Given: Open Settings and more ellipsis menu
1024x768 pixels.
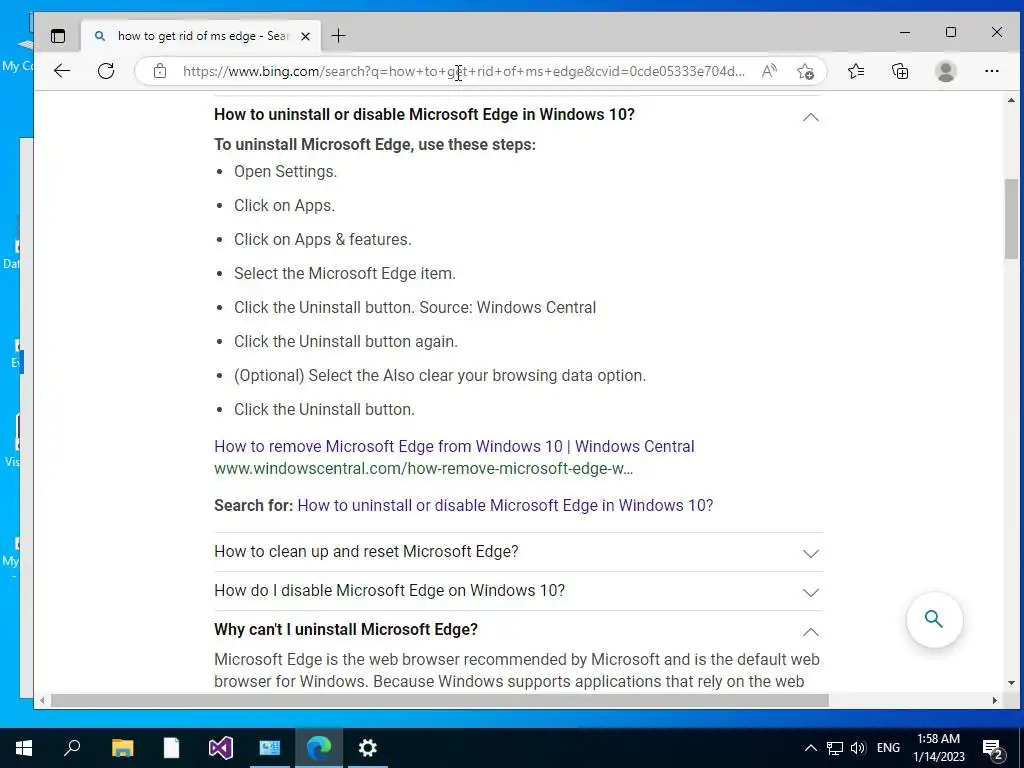Looking at the screenshot, I should click(x=991, y=71).
